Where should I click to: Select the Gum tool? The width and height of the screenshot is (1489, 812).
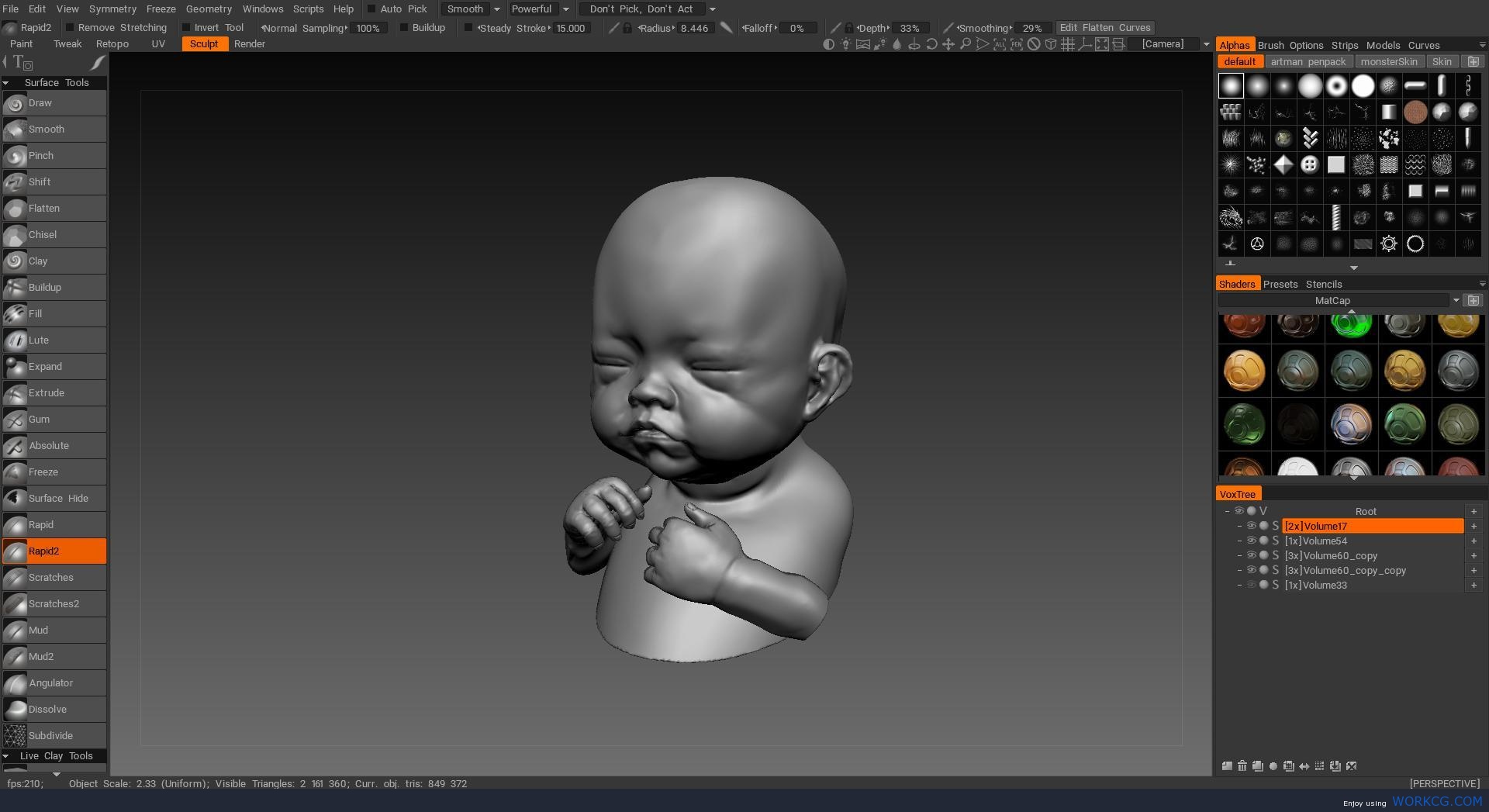click(54, 420)
